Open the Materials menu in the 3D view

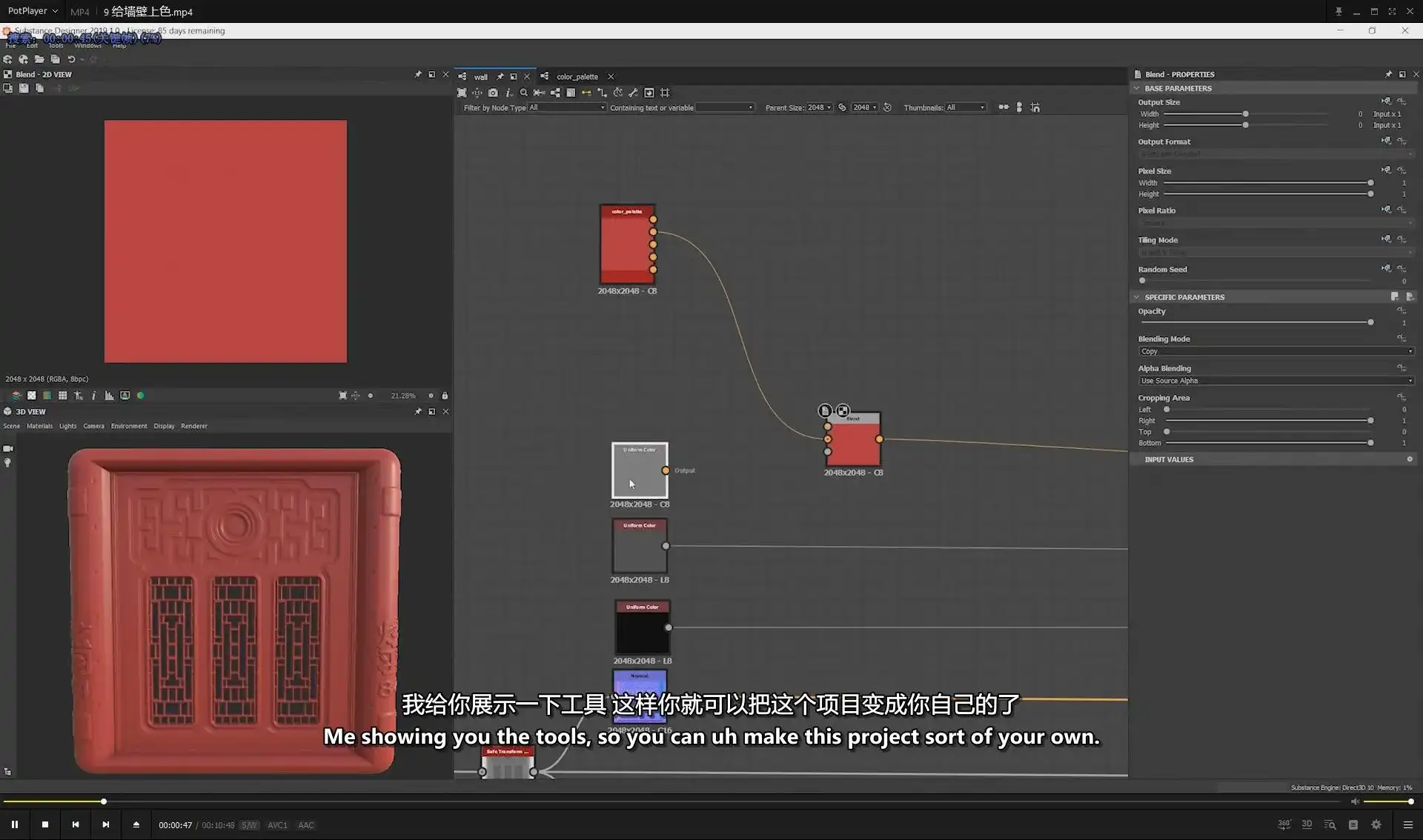tap(39, 426)
